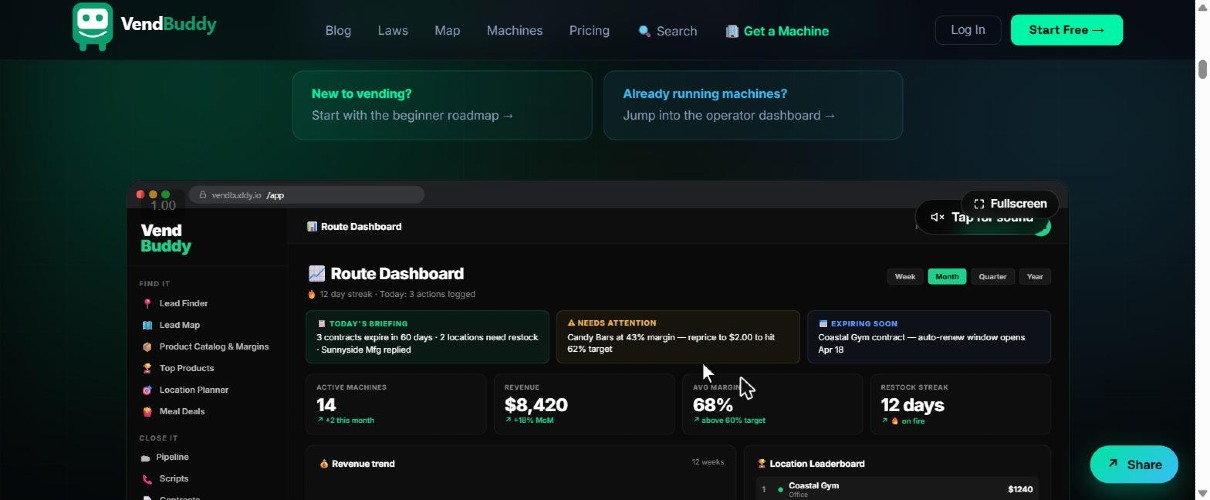Open the Already running machines dashboard card
The height and width of the screenshot is (500, 1210).
point(753,105)
